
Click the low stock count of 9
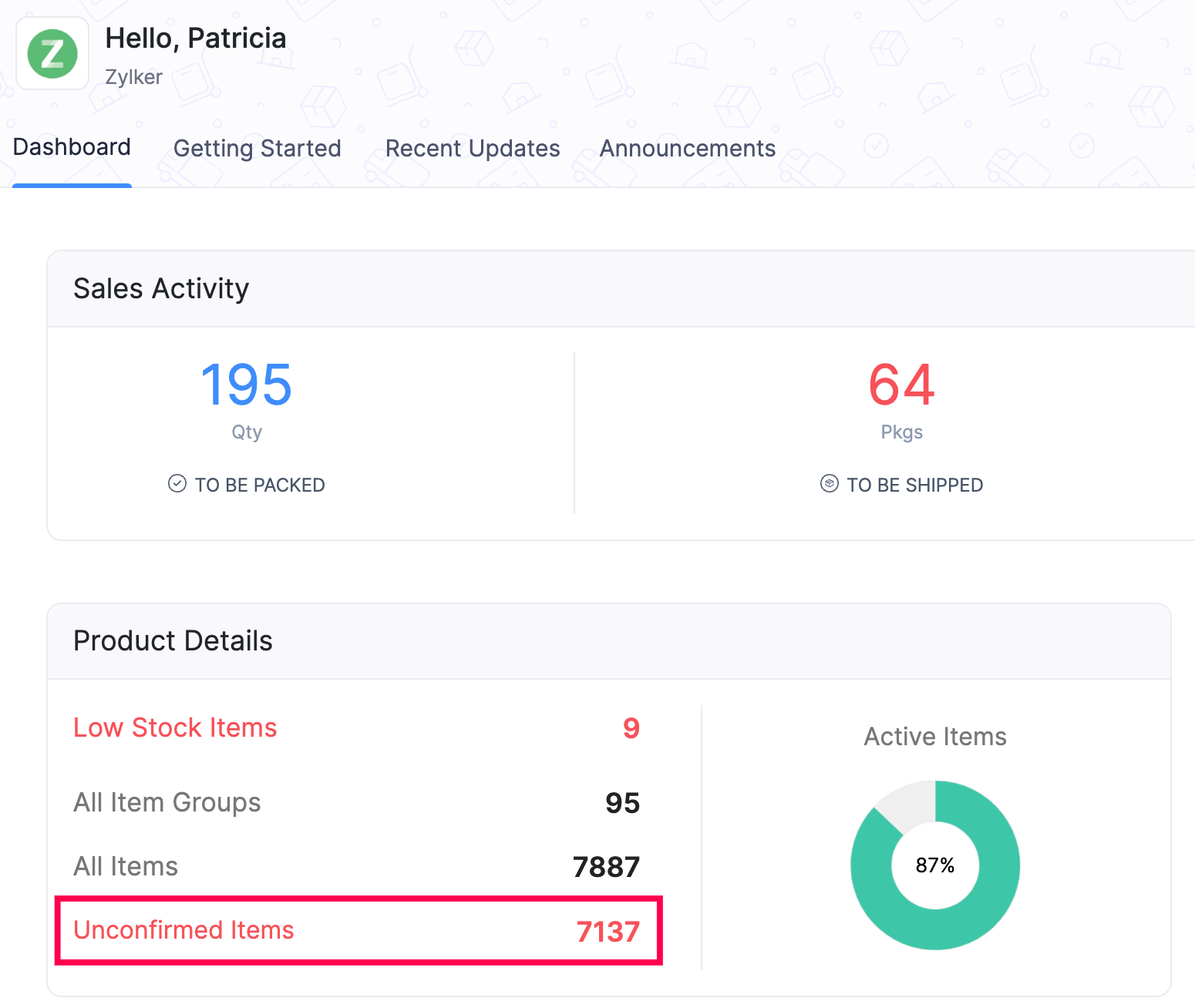tap(631, 728)
